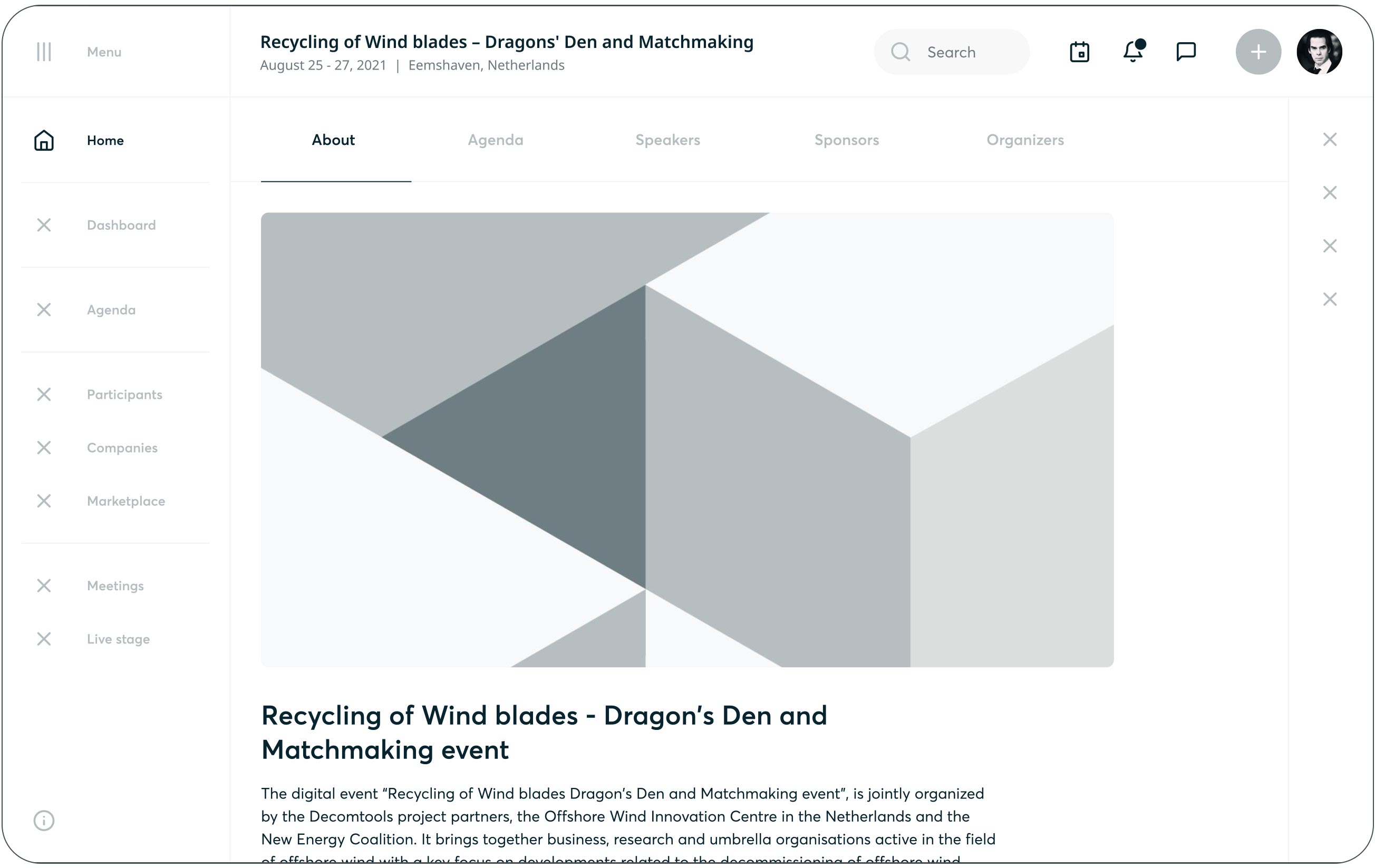1375x868 pixels.
Task: Open the chat messages icon
Action: coord(1186,52)
